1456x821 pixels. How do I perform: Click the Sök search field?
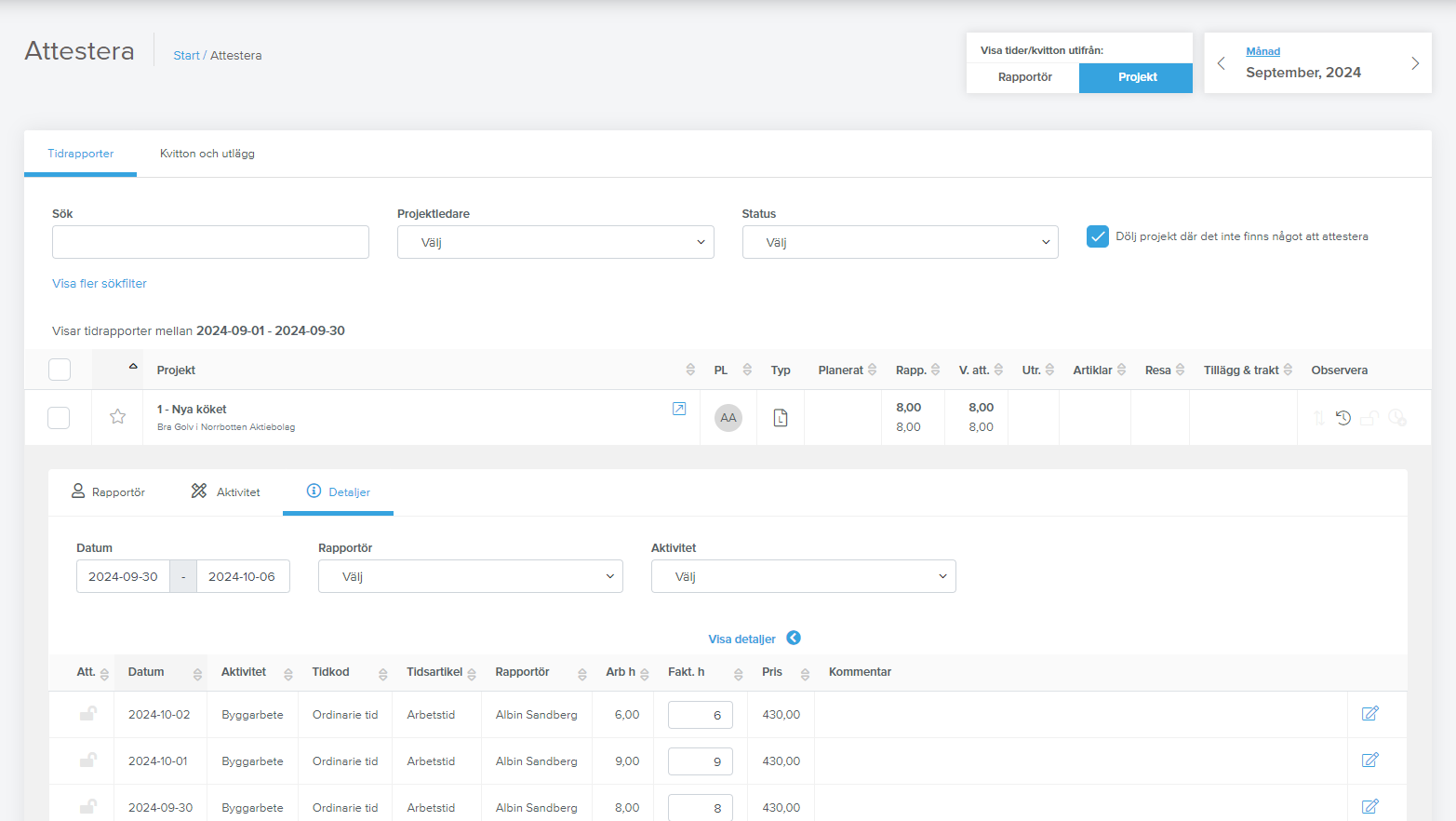[x=210, y=242]
